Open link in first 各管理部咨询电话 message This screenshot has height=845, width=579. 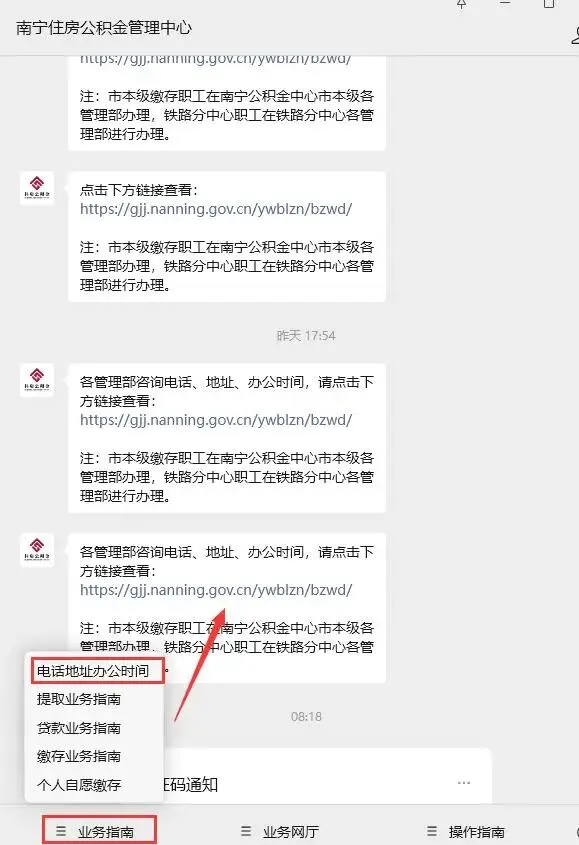[x=216, y=420]
